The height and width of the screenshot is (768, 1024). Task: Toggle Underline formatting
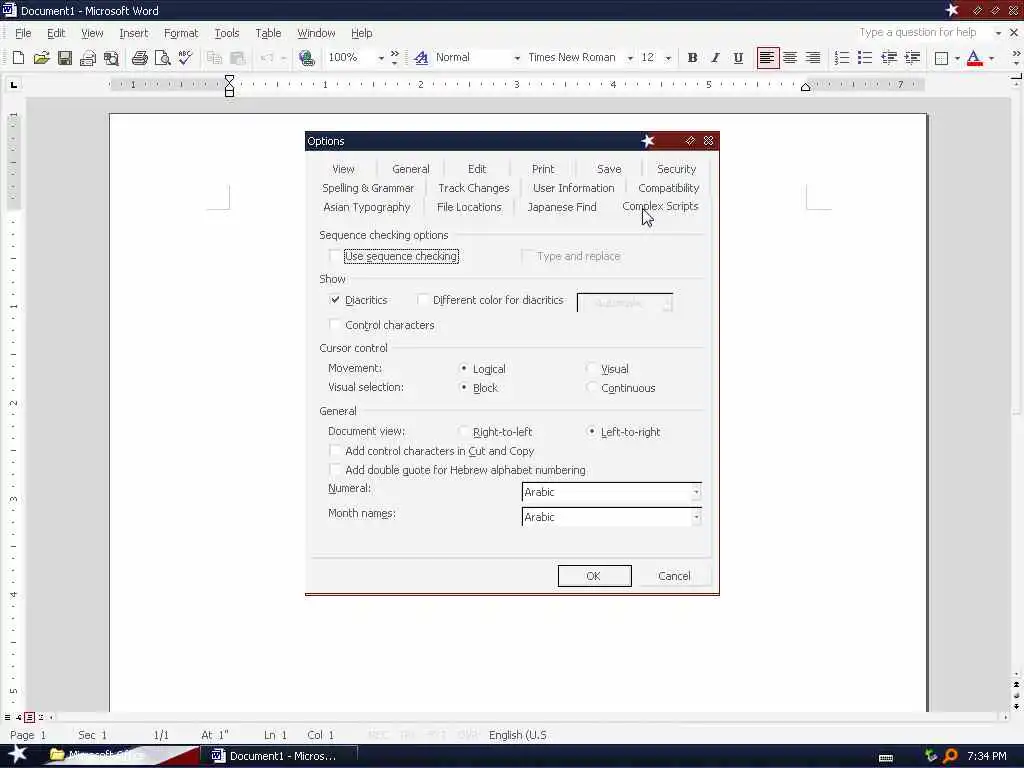738,58
